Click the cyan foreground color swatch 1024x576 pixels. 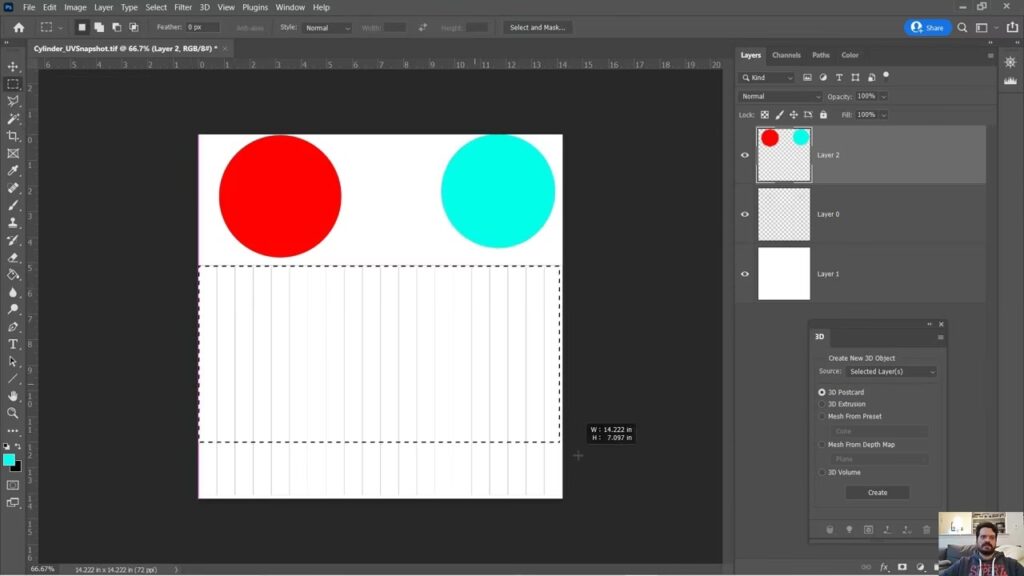click(x=9, y=459)
